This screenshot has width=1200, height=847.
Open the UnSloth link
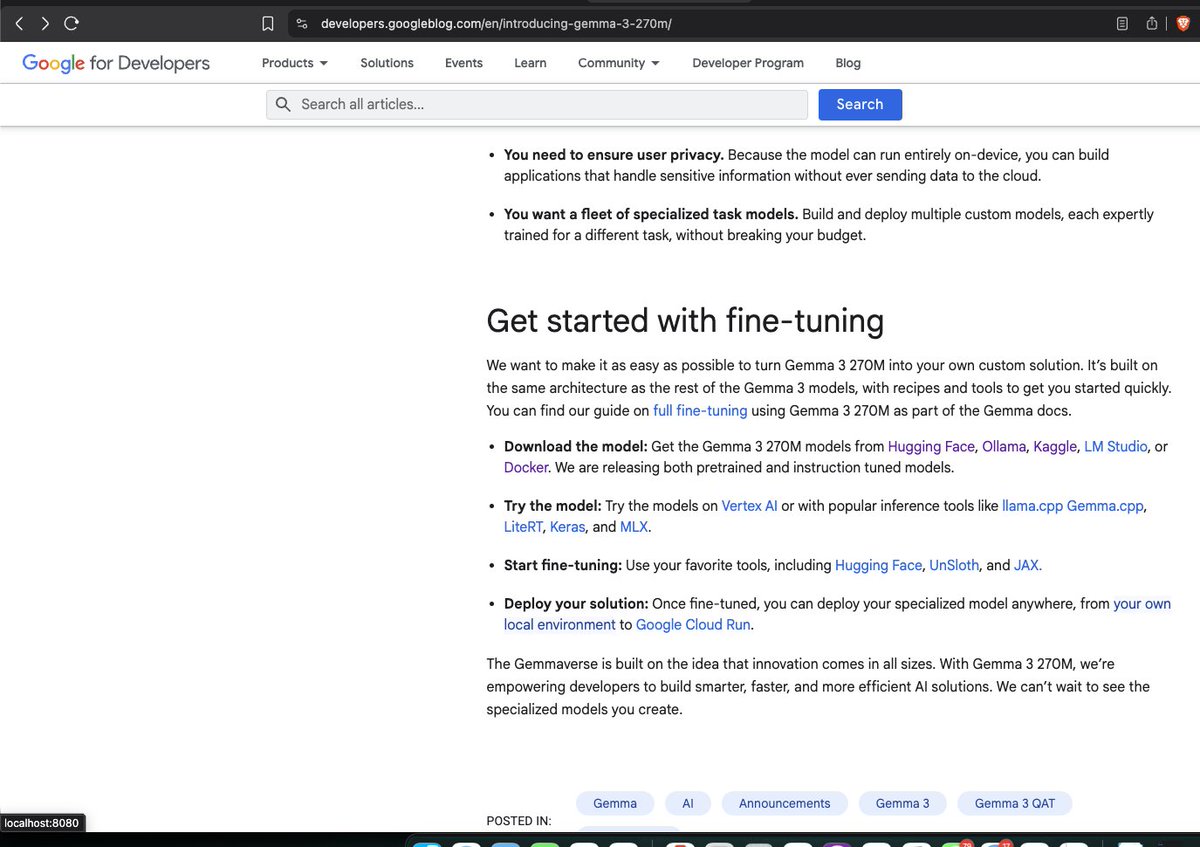(x=955, y=565)
